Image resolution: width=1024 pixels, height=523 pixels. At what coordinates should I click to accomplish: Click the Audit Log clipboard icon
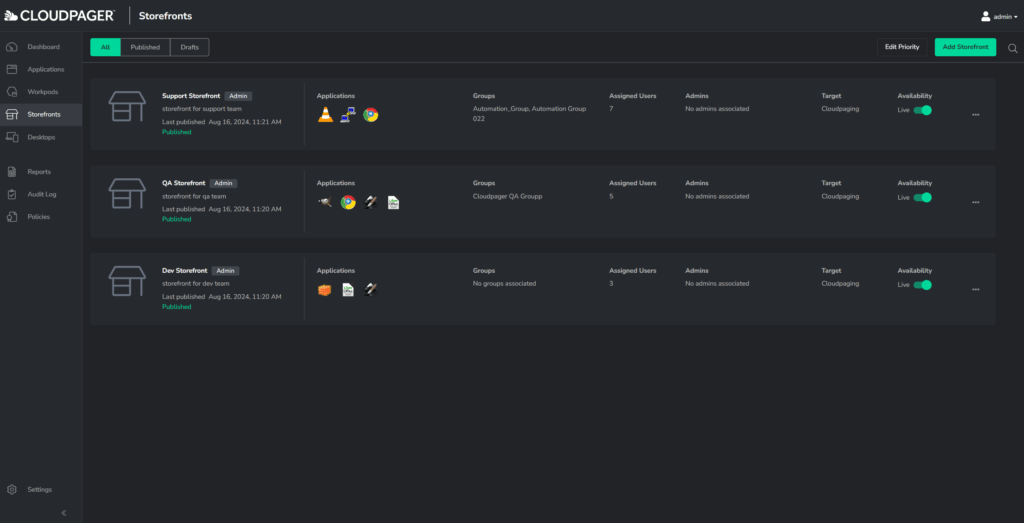pos(11,194)
